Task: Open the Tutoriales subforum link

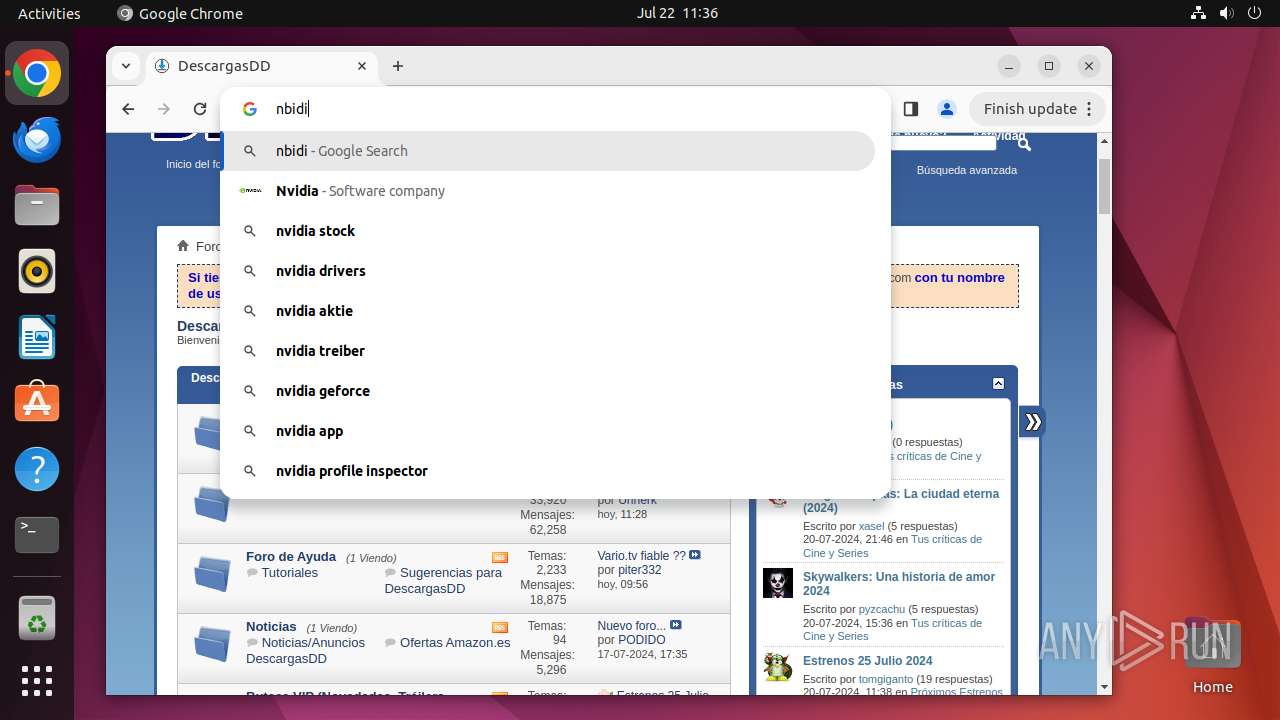Action: pyautogui.click(x=289, y=573)
